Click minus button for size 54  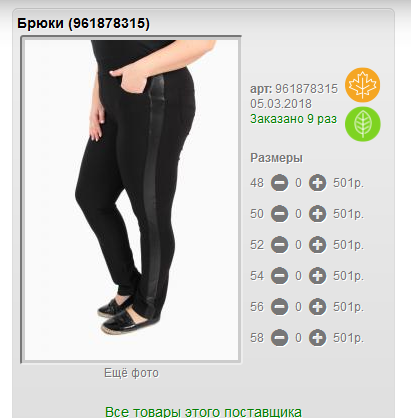279,276
